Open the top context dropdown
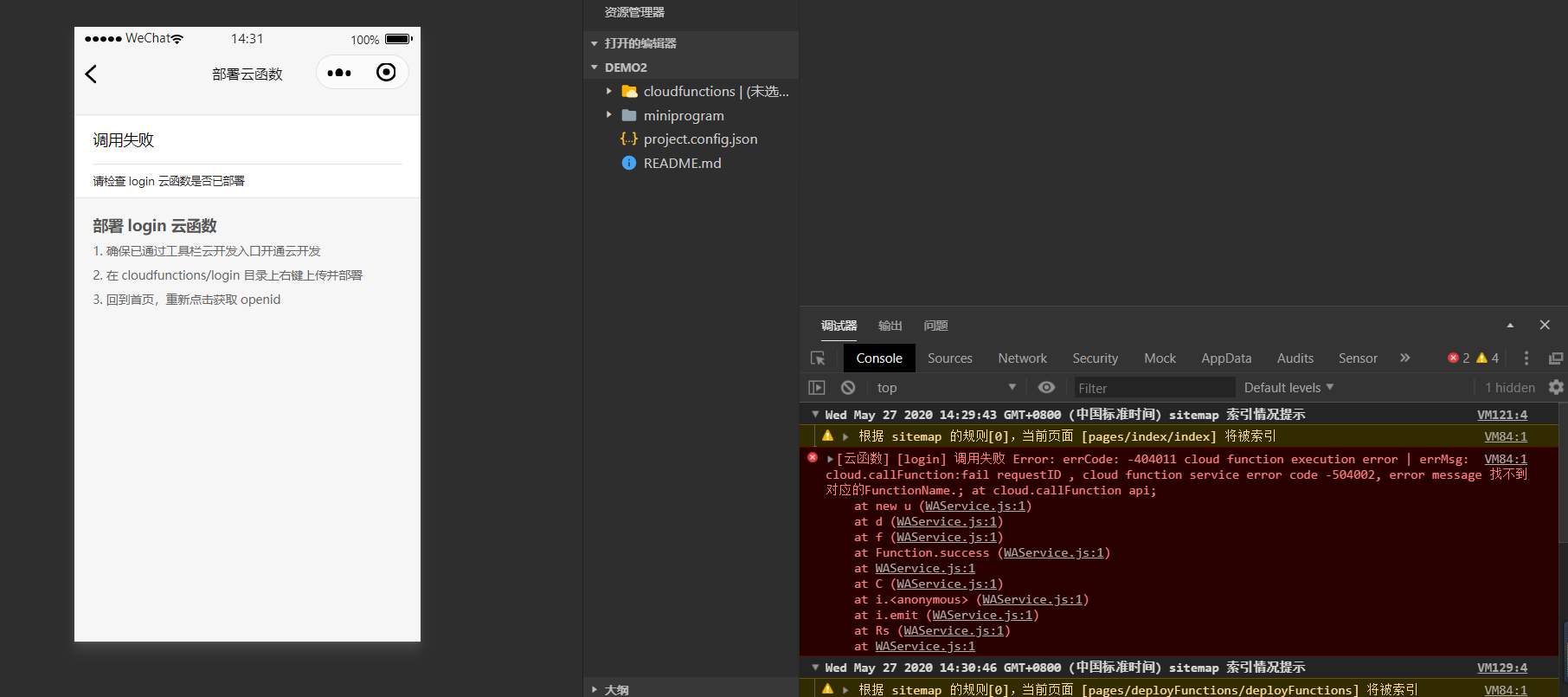This screenshot has height=697, width=1568. 946,388
